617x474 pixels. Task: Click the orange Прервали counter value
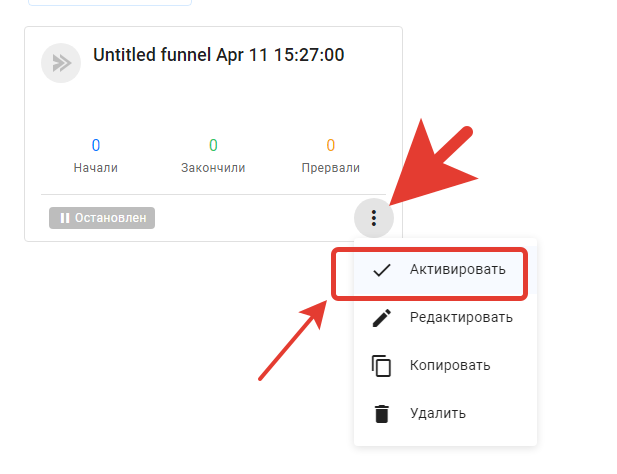coord(331,145)
